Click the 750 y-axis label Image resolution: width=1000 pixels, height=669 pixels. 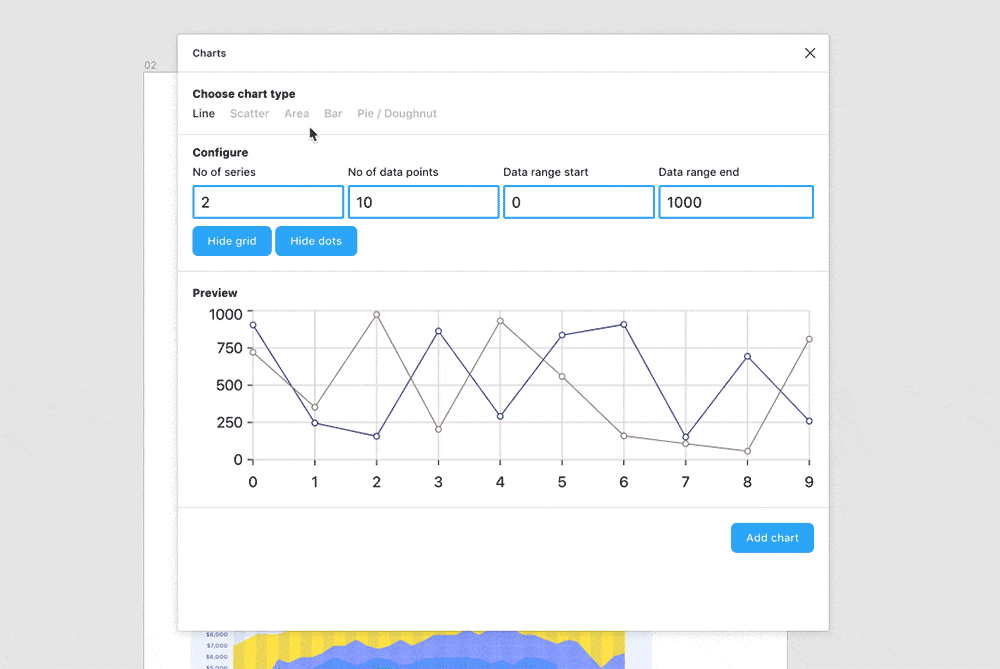coord(230,348)
